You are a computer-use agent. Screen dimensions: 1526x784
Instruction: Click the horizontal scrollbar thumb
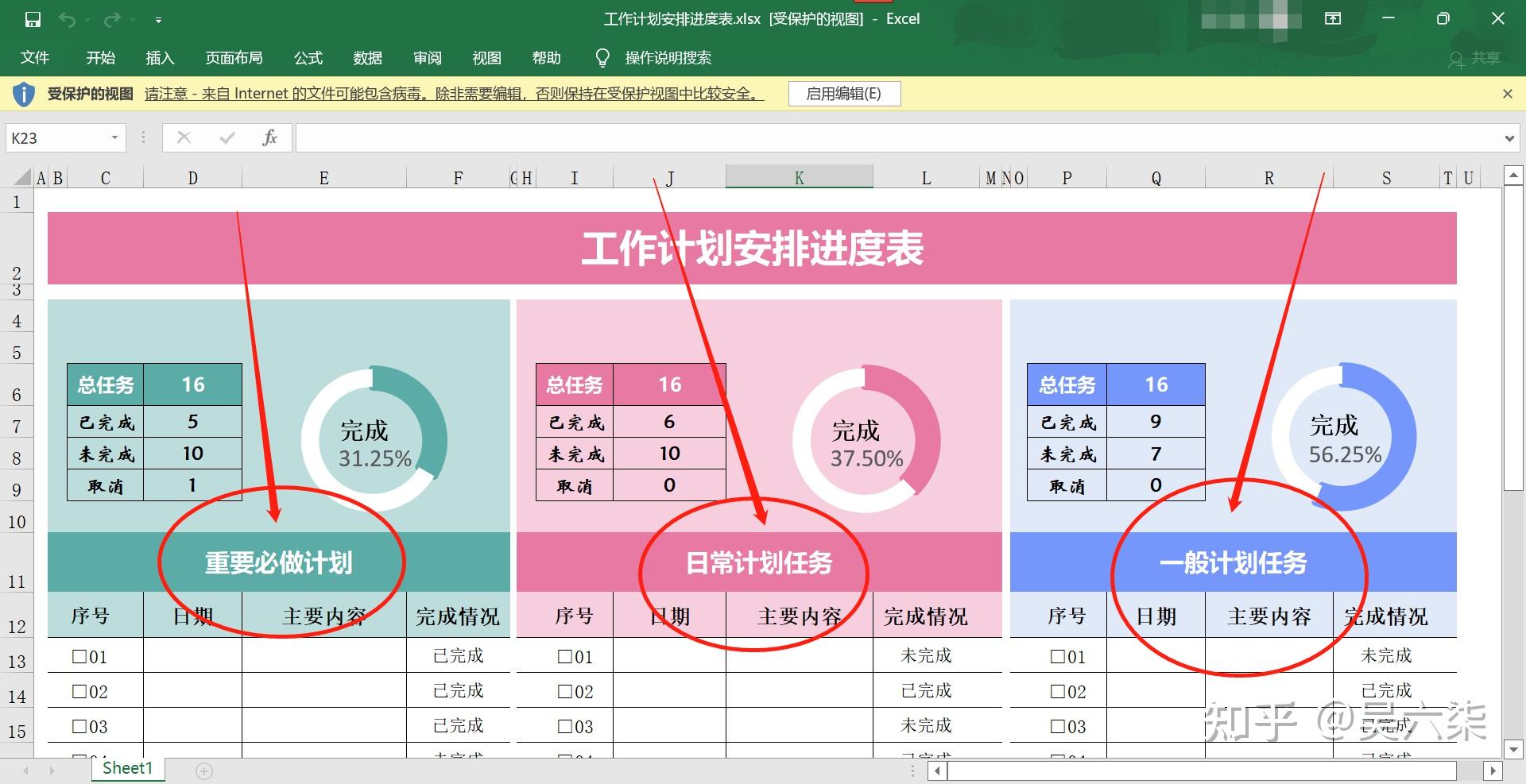1202,770
